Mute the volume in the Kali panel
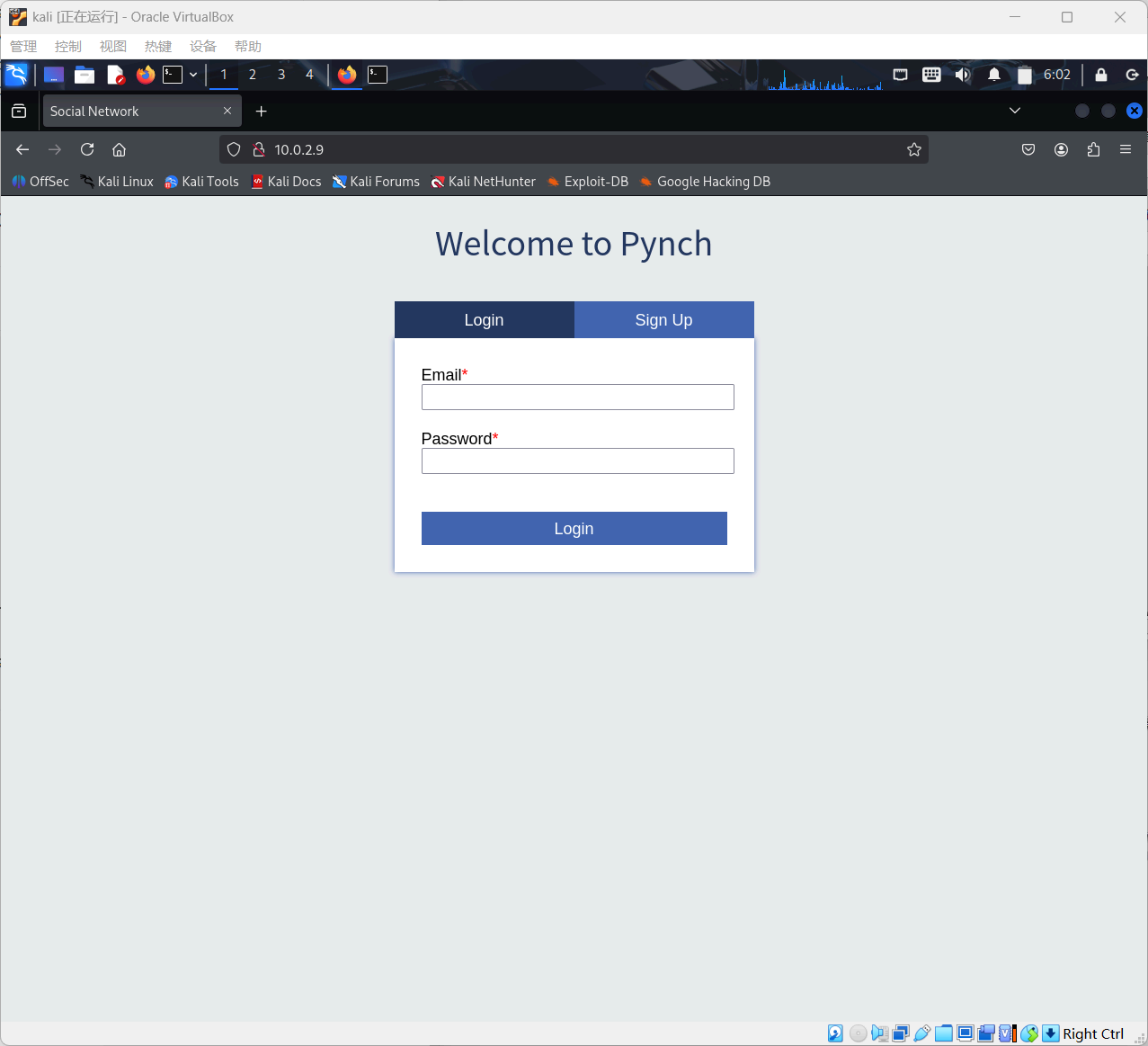 [x=962, y=75]
